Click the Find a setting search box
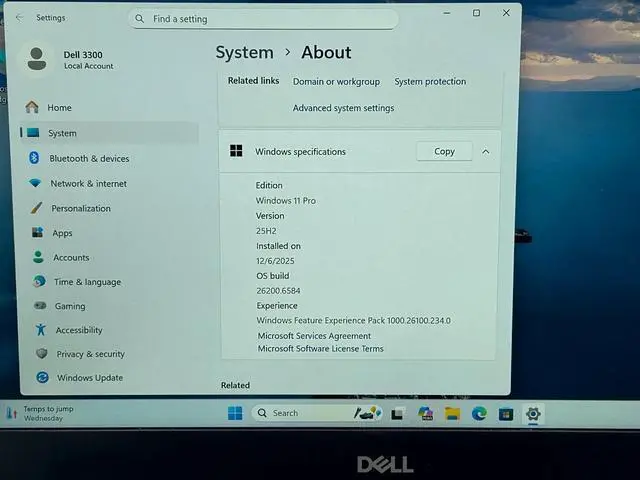The width and height of the screenshot is (640, 480). click(x=265, y=19)
